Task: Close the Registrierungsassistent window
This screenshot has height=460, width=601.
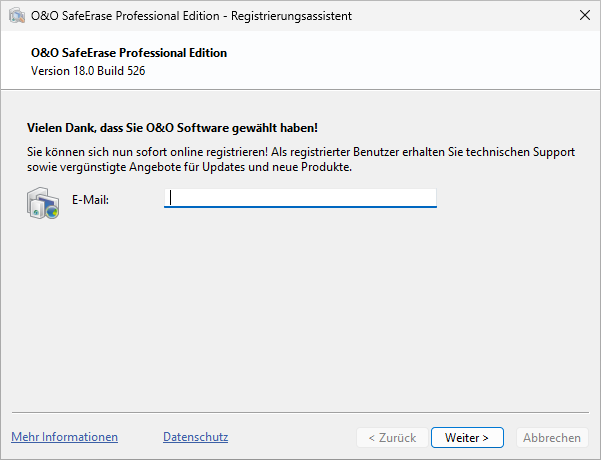Action: pos(585,15)
